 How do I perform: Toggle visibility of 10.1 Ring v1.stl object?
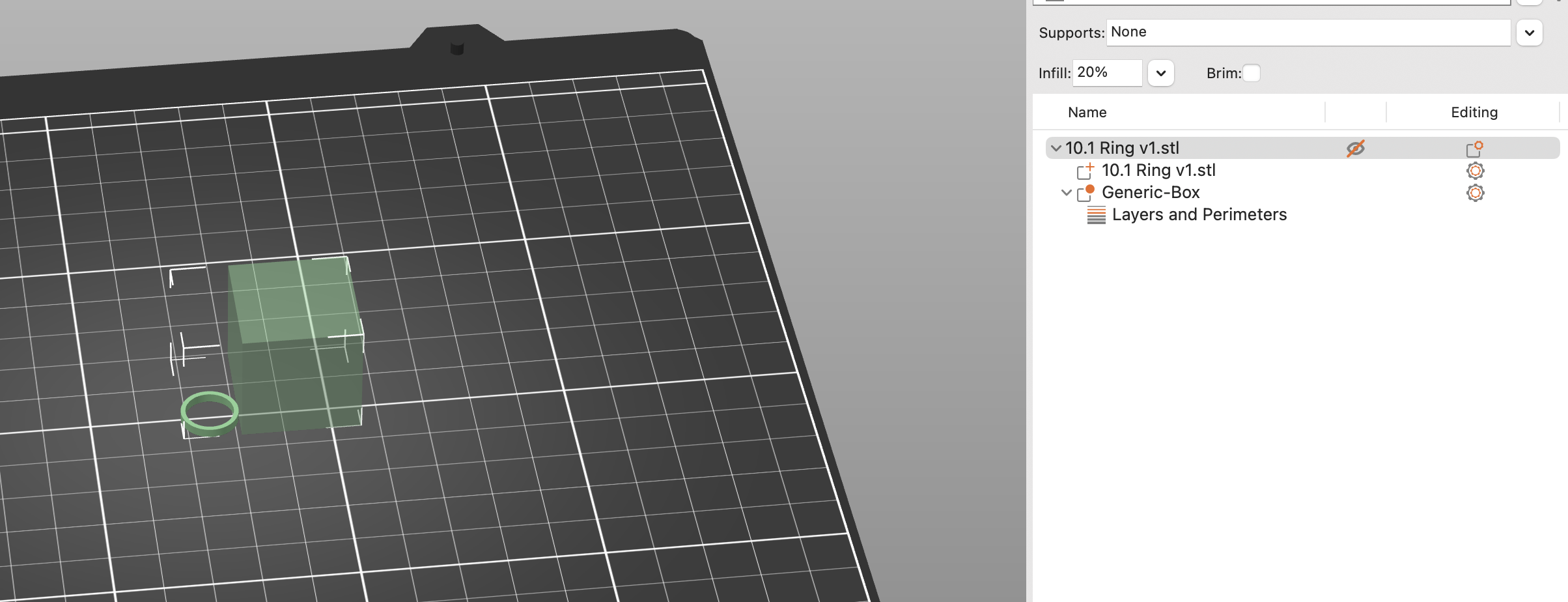click(x=1356, y=148)
